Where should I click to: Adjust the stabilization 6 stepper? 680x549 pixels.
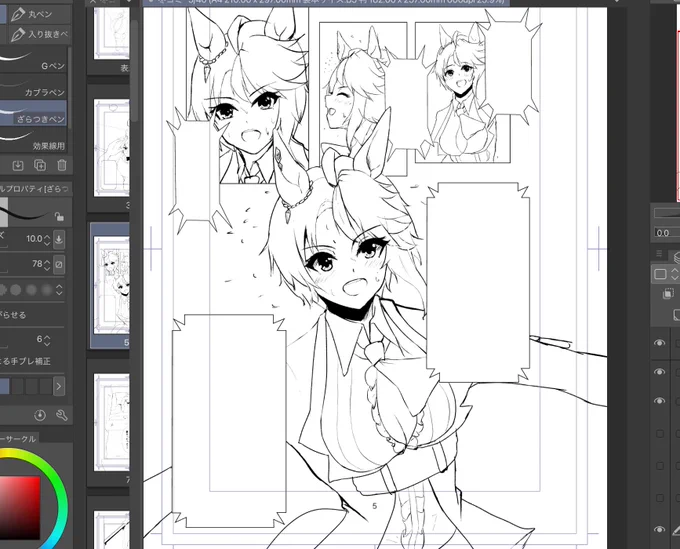pyautogui.click(x=47, y=340)
